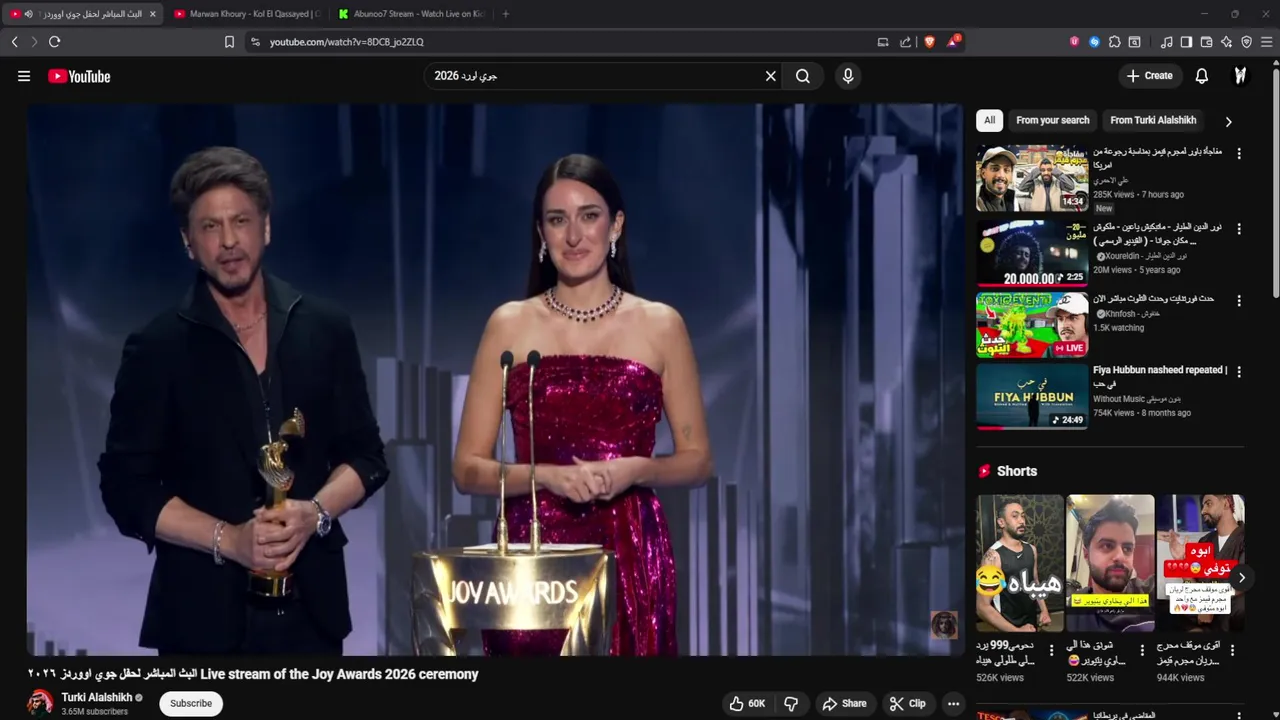This screenshot has height=720, width=1280.
Task: Show next Shorts with the arrow
Action: (1241, 577)
